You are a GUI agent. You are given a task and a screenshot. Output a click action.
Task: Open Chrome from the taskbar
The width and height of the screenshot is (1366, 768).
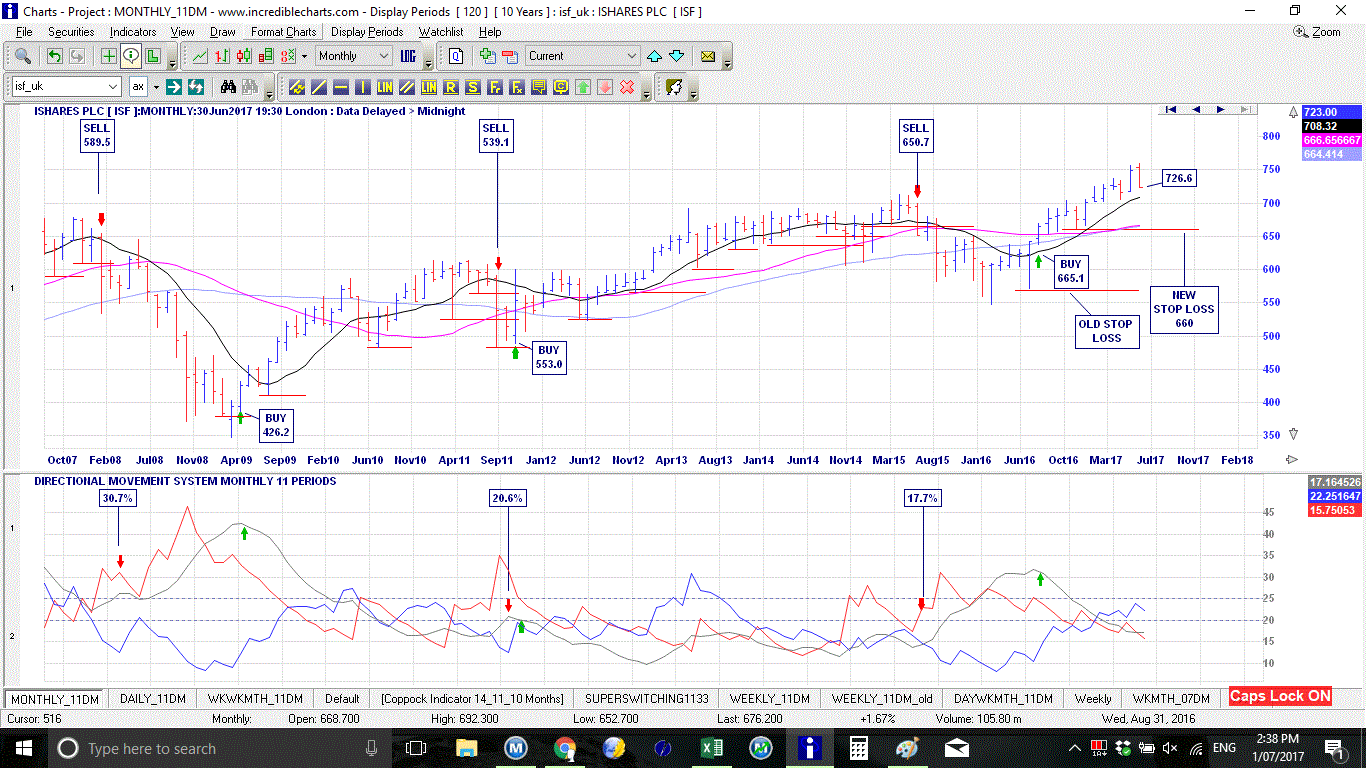point(565,748)
